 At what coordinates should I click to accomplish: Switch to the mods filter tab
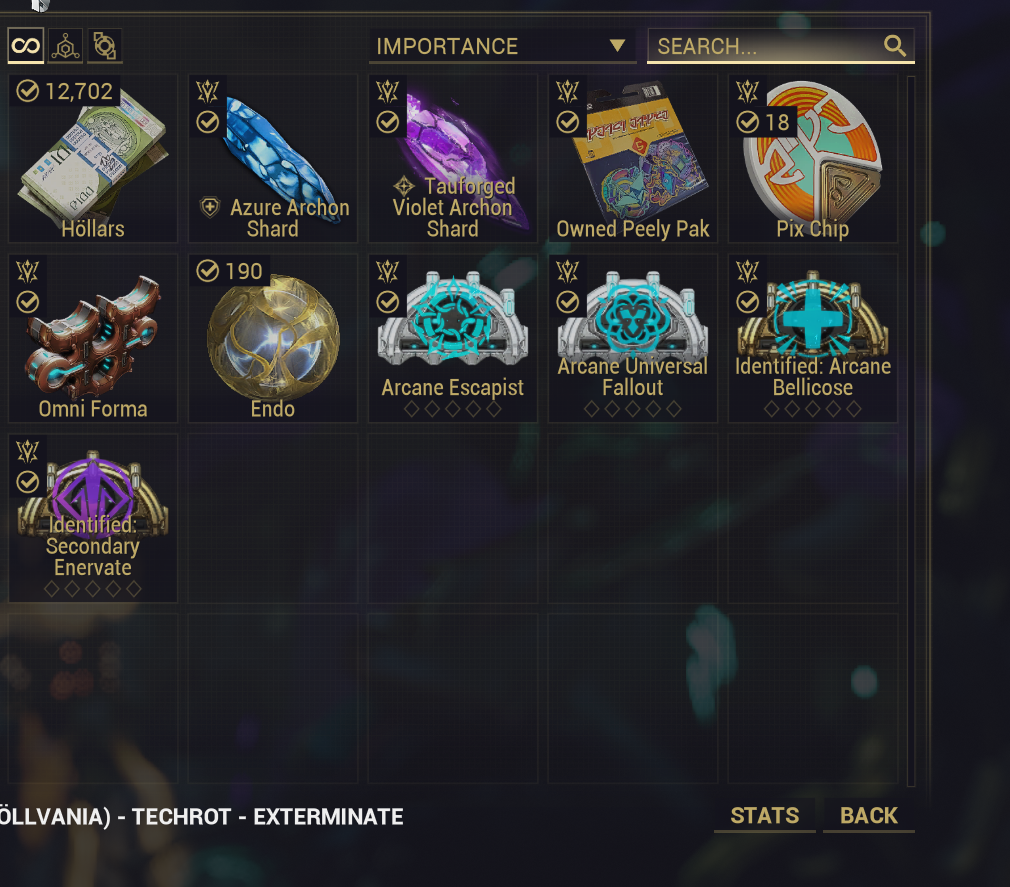point(104,46)
